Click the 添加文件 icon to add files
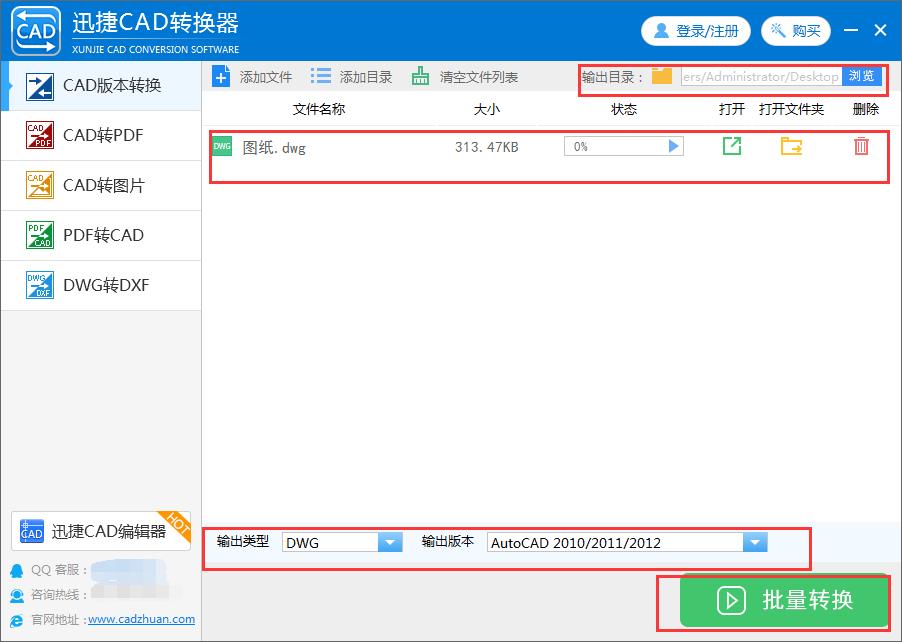Viewport: 902px width, 642px height. (220, 75)
